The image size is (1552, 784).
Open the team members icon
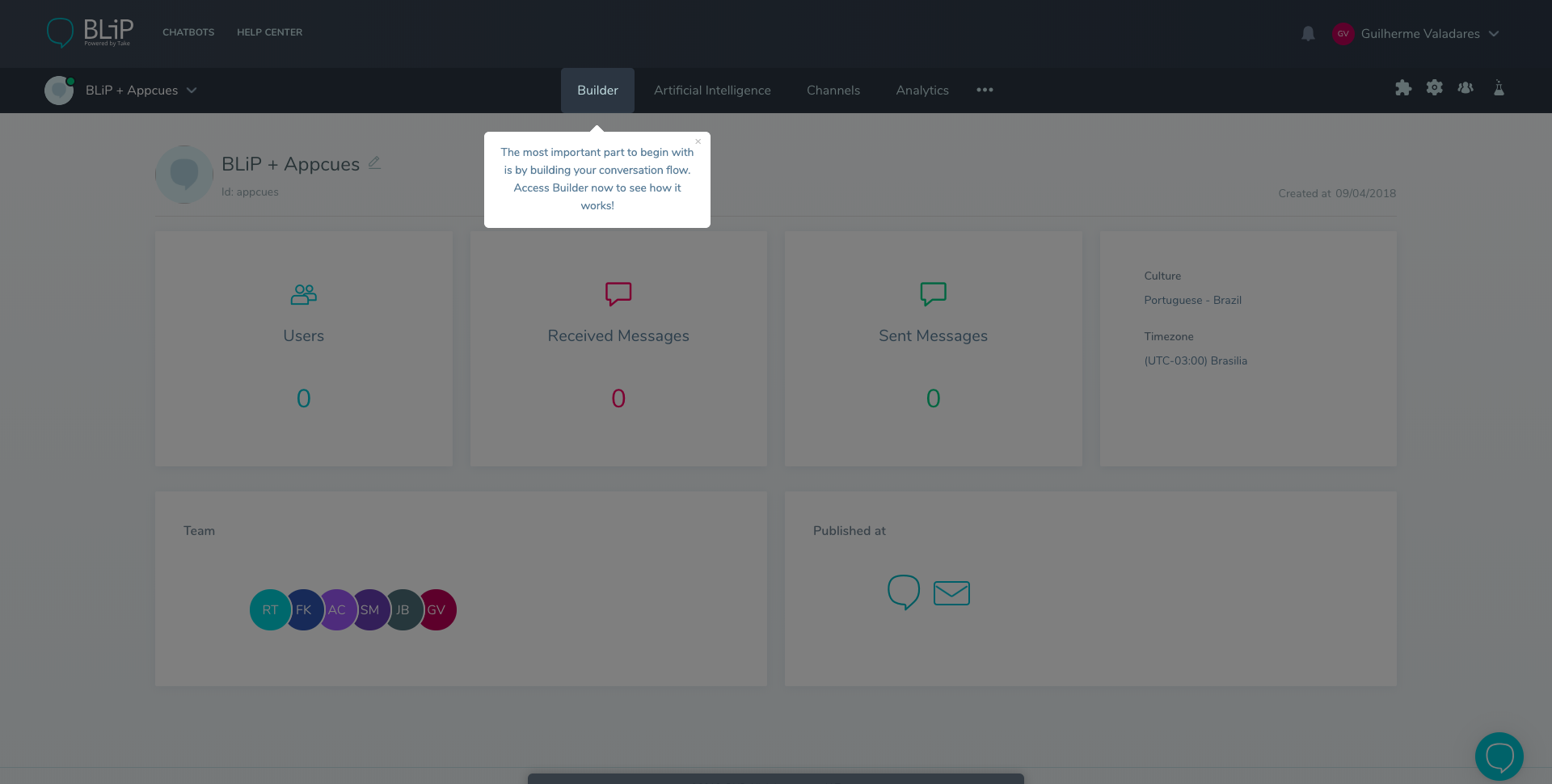[x=1466, y=87]
